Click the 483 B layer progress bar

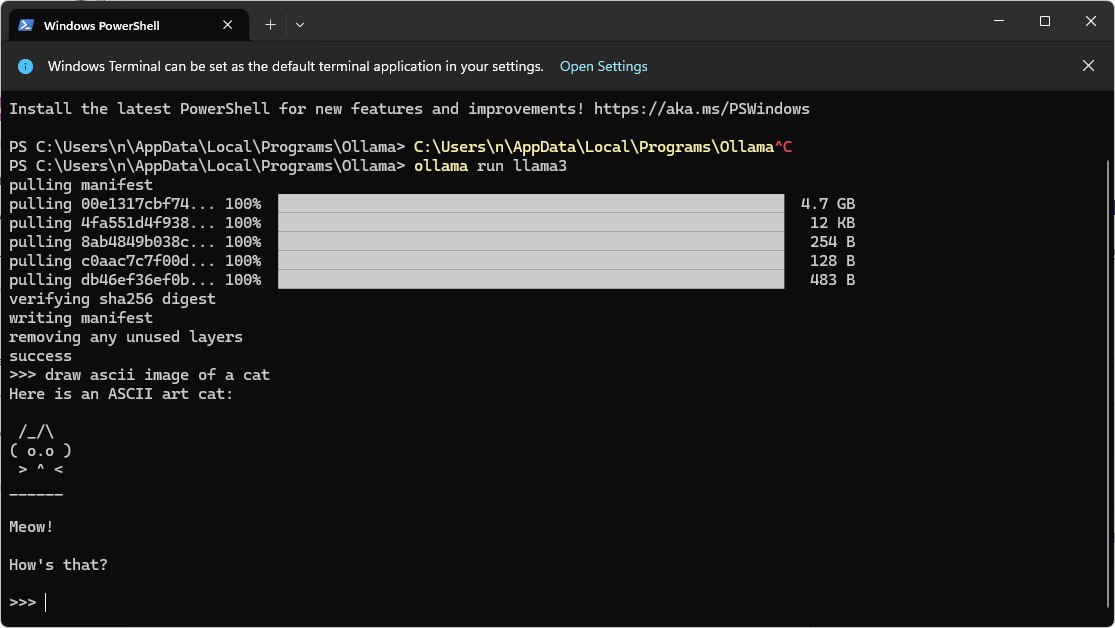click(530, 280)
